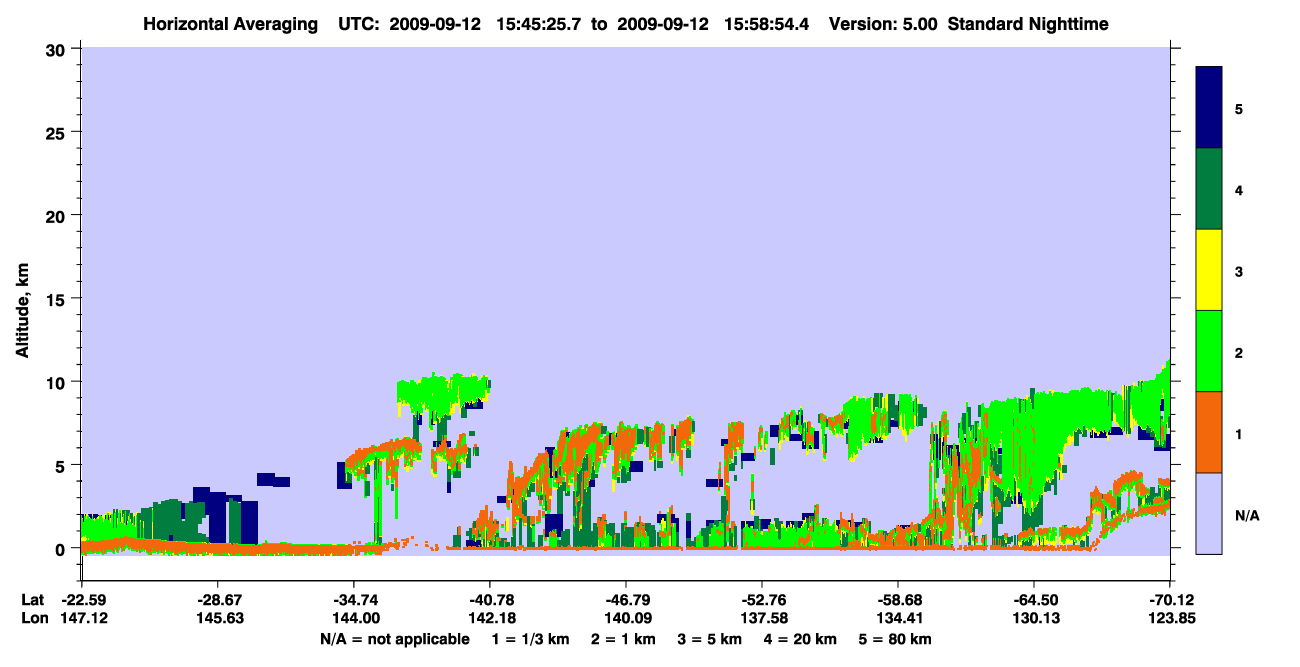This screenshot has height=667, width=1300.
Task: Click the 'Standard Nighttime' text
Action: pos(1028,23)
